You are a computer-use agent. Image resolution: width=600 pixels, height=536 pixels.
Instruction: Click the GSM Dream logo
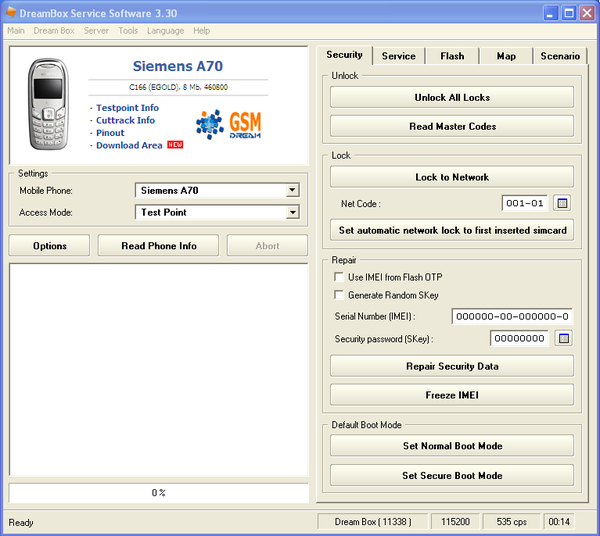228,125
